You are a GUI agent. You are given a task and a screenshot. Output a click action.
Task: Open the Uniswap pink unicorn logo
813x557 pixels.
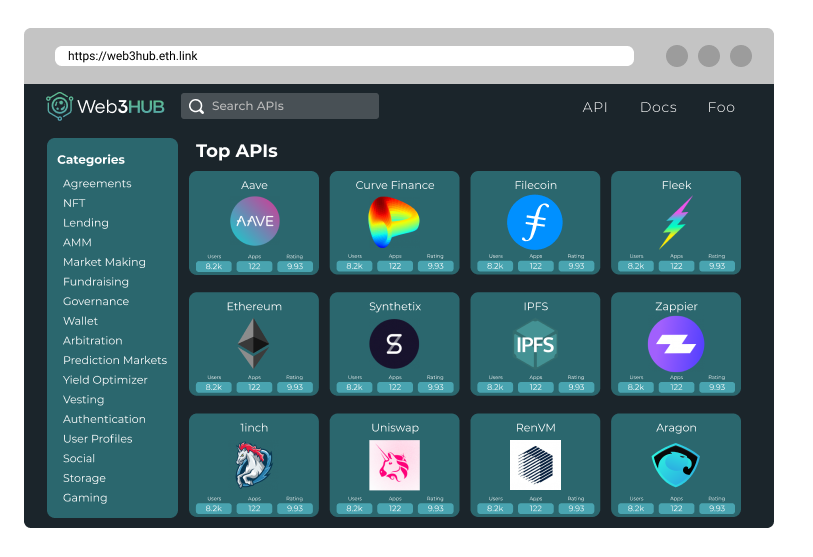point(395,465)
